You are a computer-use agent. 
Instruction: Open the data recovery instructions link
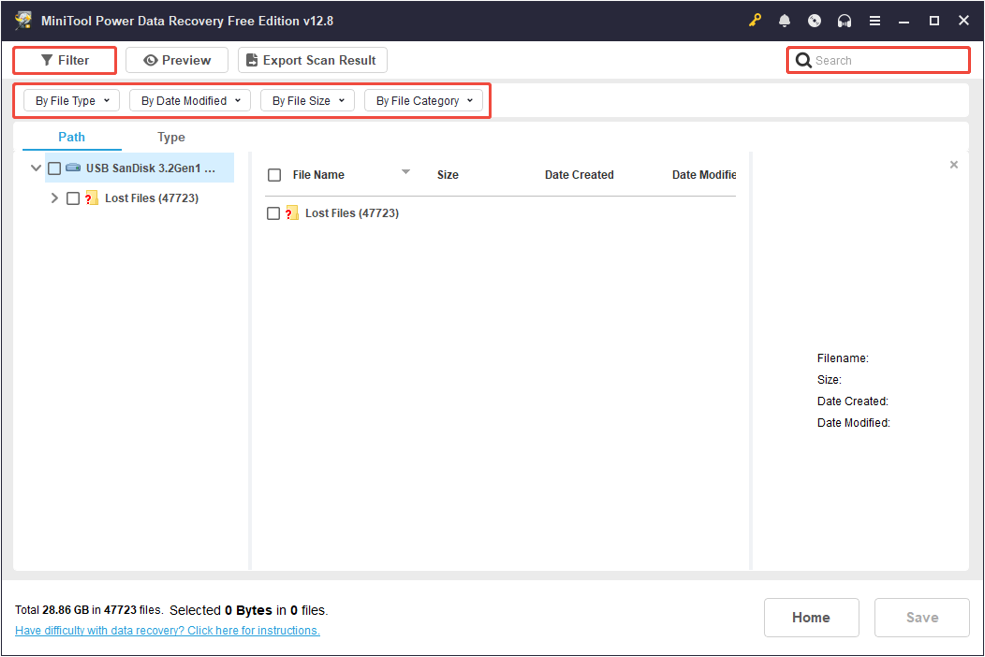point(169,630)
